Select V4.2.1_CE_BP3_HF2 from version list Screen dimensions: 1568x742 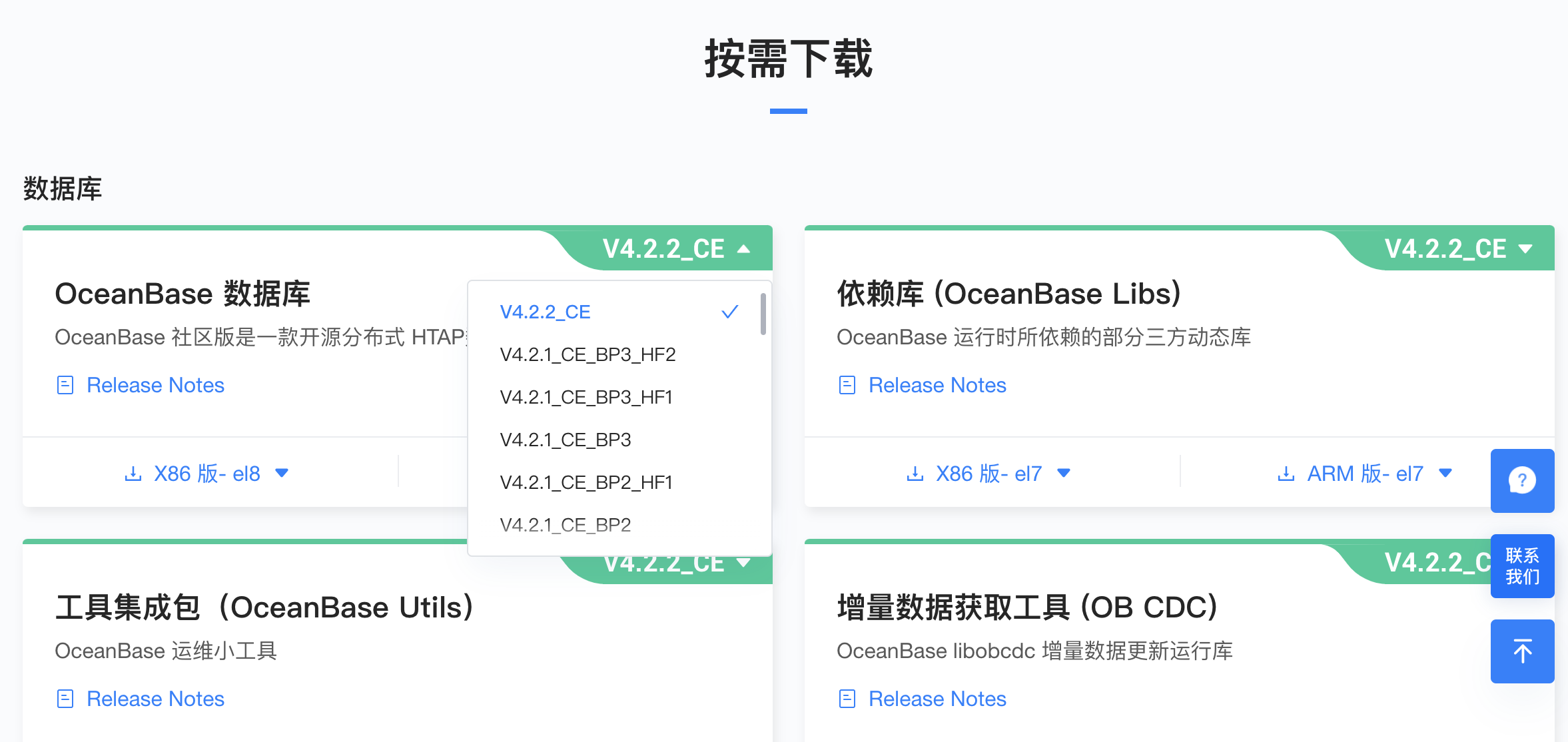[x=588, y=354]
